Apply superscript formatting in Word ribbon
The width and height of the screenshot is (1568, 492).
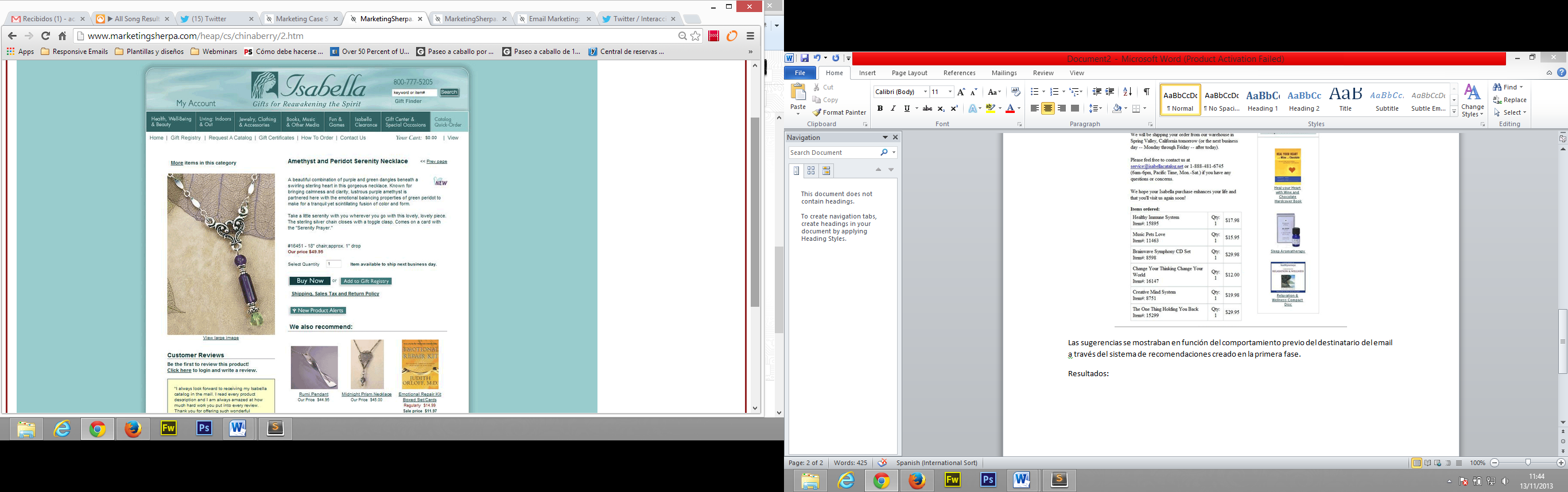954,108
